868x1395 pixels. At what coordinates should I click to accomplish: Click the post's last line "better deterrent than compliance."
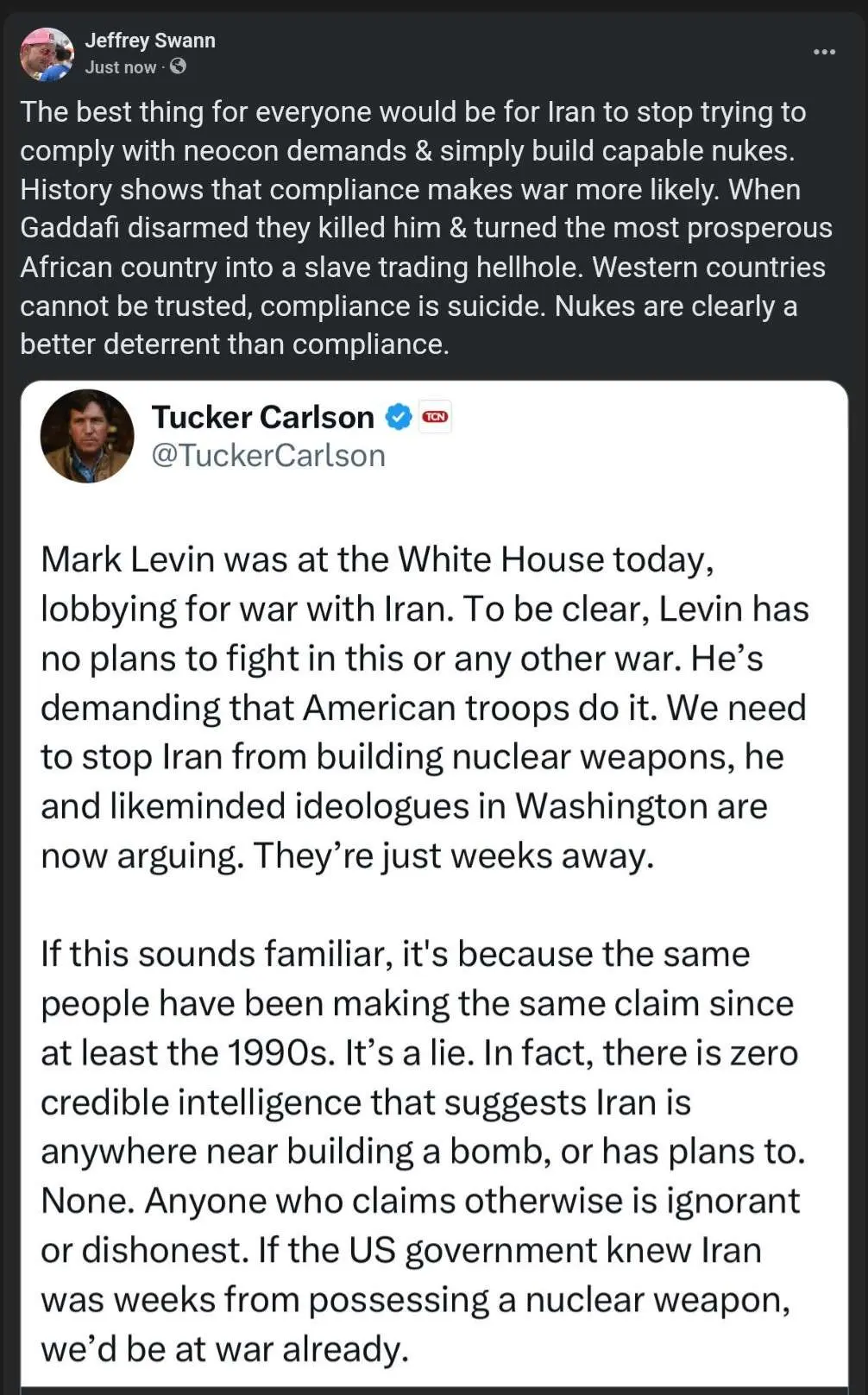click(x=235, y=344)
